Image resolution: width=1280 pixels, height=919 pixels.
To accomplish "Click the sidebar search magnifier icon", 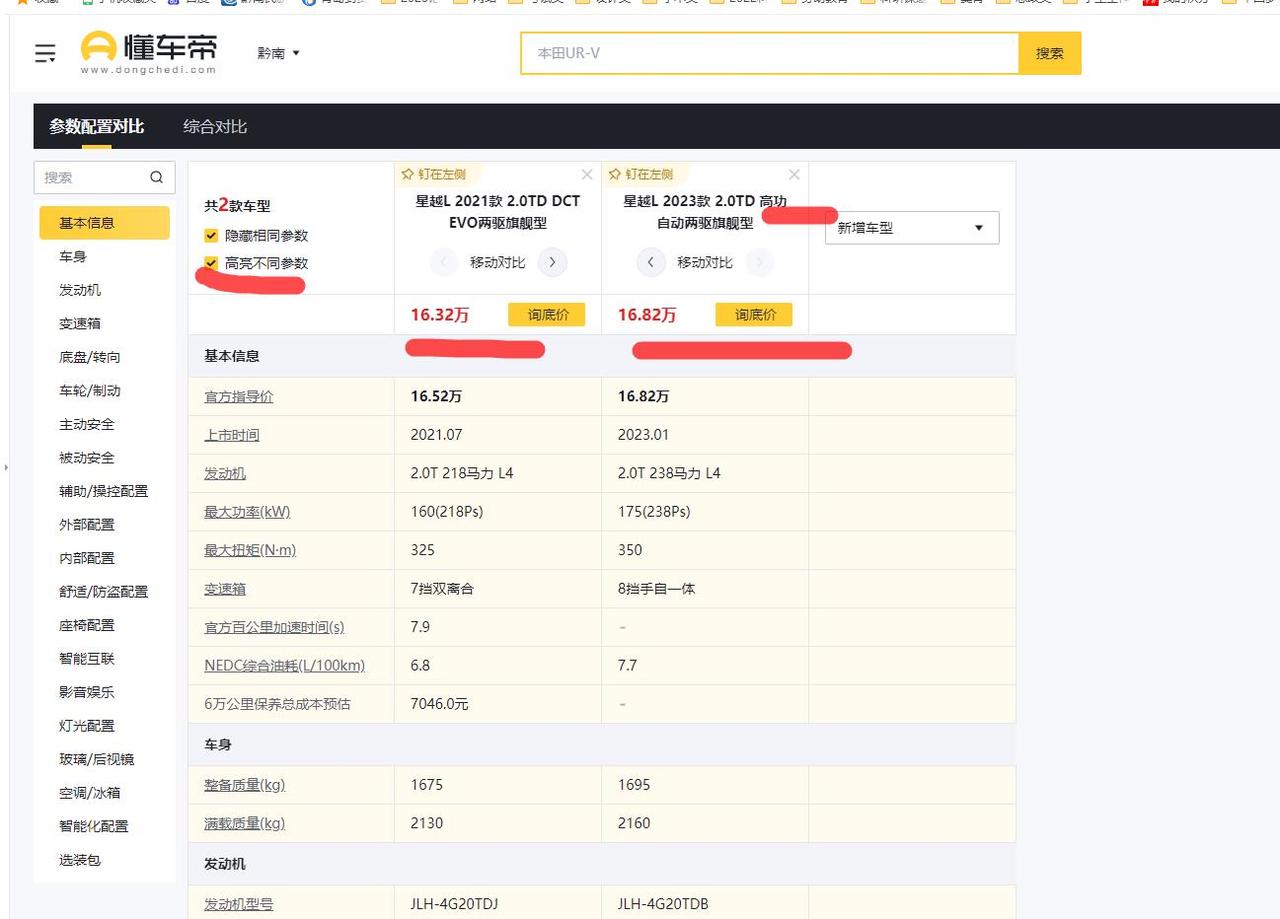I will tap(156, 177).
